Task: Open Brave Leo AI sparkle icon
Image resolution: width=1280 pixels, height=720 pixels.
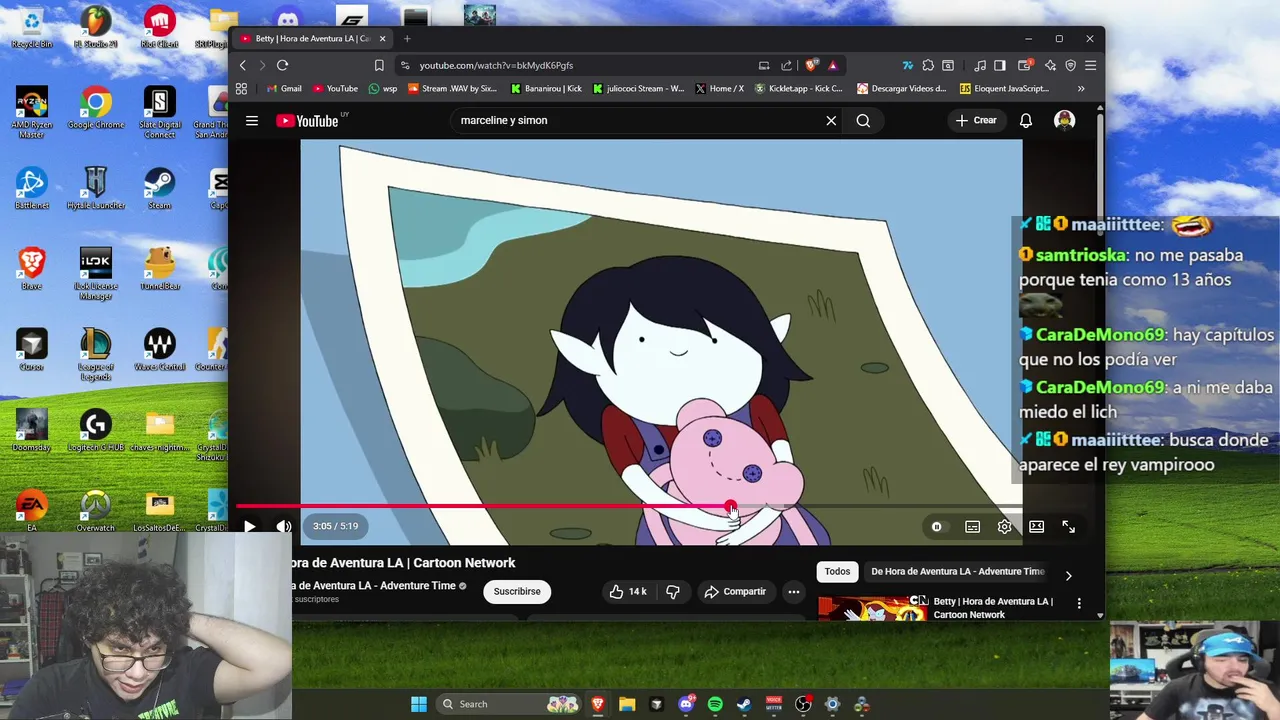Action: click(x=1050, y=65)
